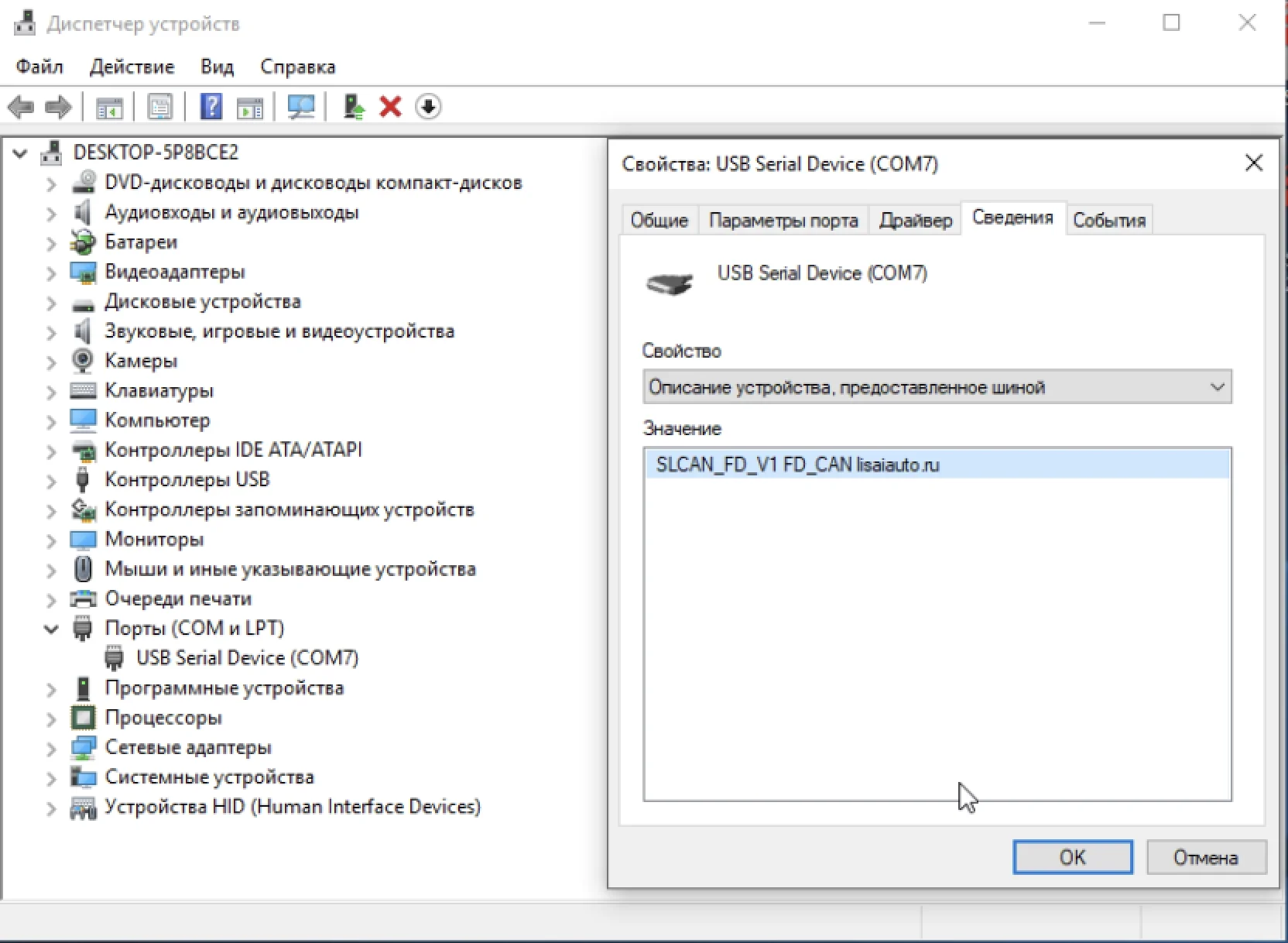Collapse the DESKTOP-5P8BCE2 root node
The image size is (1288, 943).
(21, 153)
